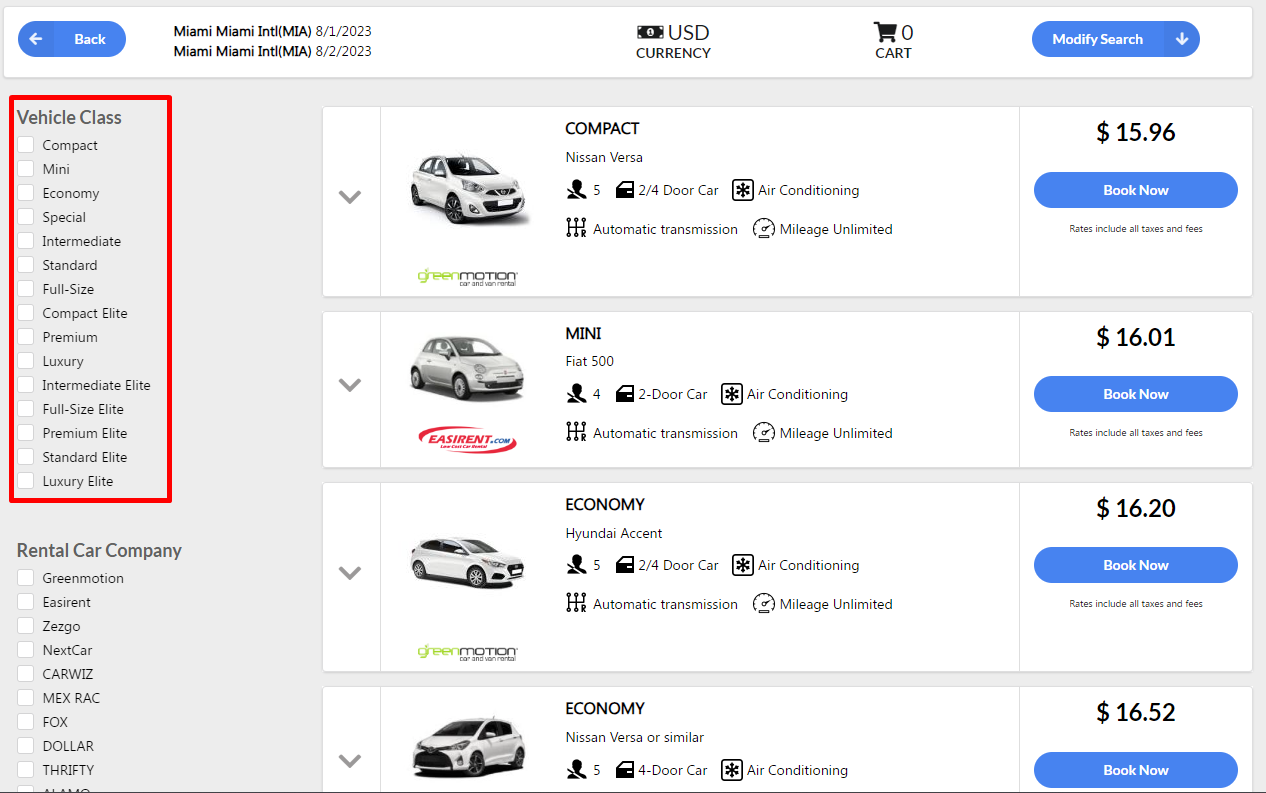Click air conditioning icon on Compact card
Screen dimensions: 1266x793
pyautogui.click(x=742, y=190)
